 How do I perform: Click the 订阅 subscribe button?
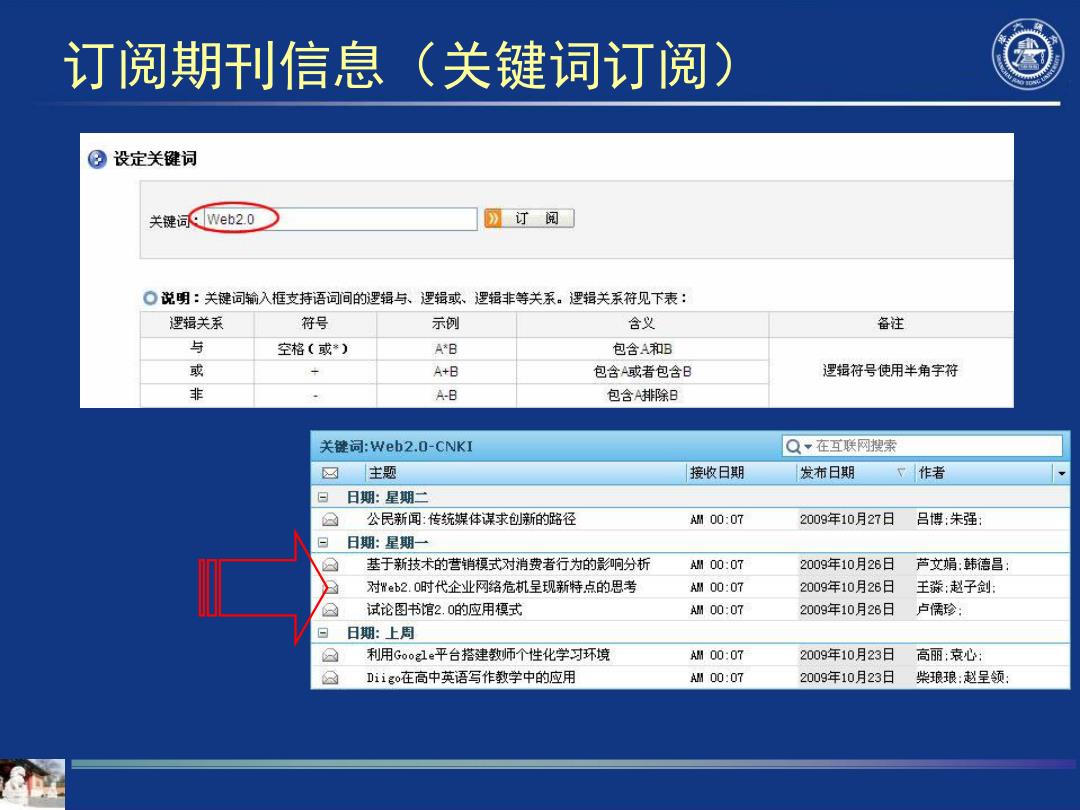(x=529, y=218)
